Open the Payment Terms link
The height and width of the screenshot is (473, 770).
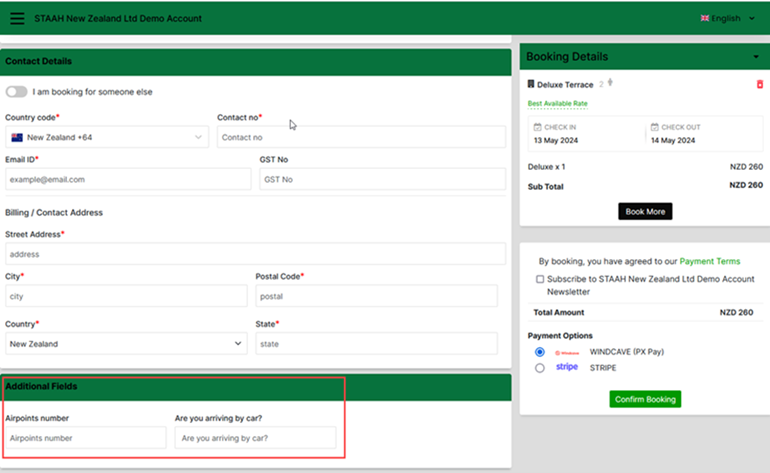click(x=709, y=261)
